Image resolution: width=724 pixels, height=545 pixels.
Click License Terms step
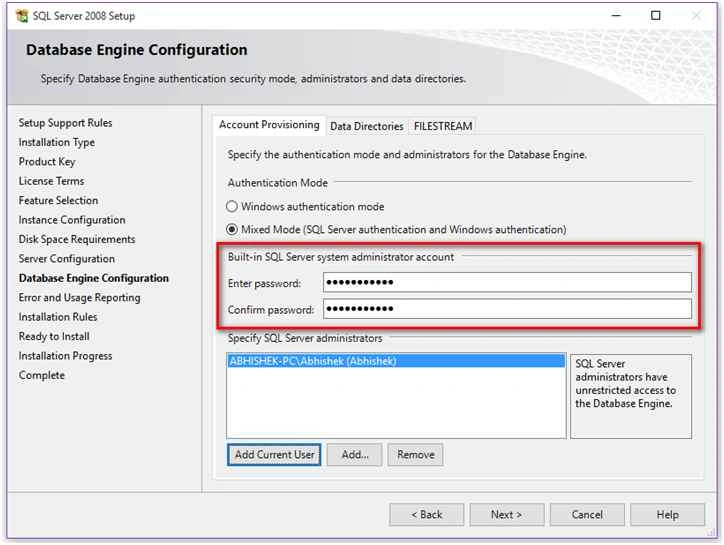pyautogui.click(x=51, y=181)
